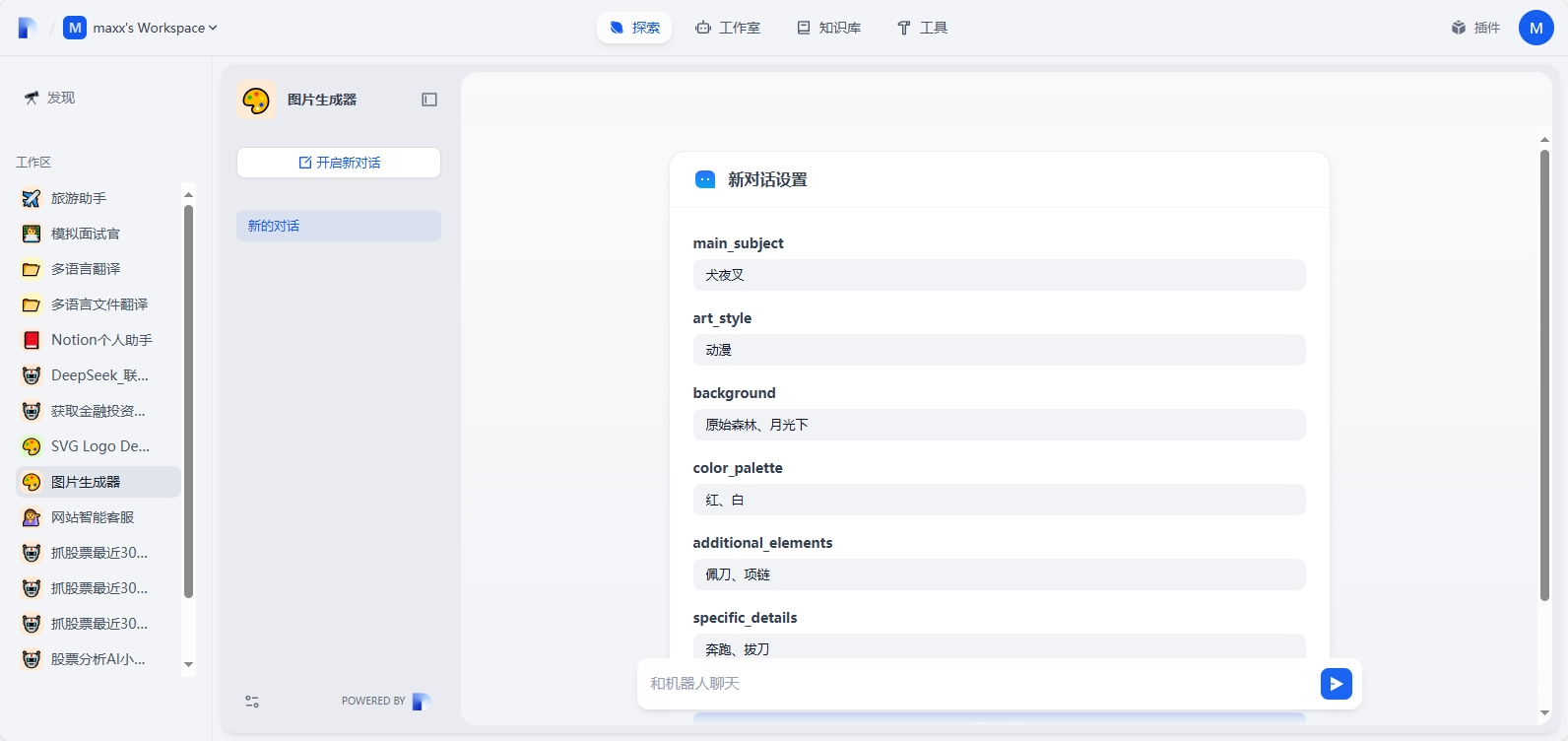Image resolution: width=1568 pixels, height=741 pixels.
Task: Open 股票分析AI小... app
Action: click(x=98, y=659)
